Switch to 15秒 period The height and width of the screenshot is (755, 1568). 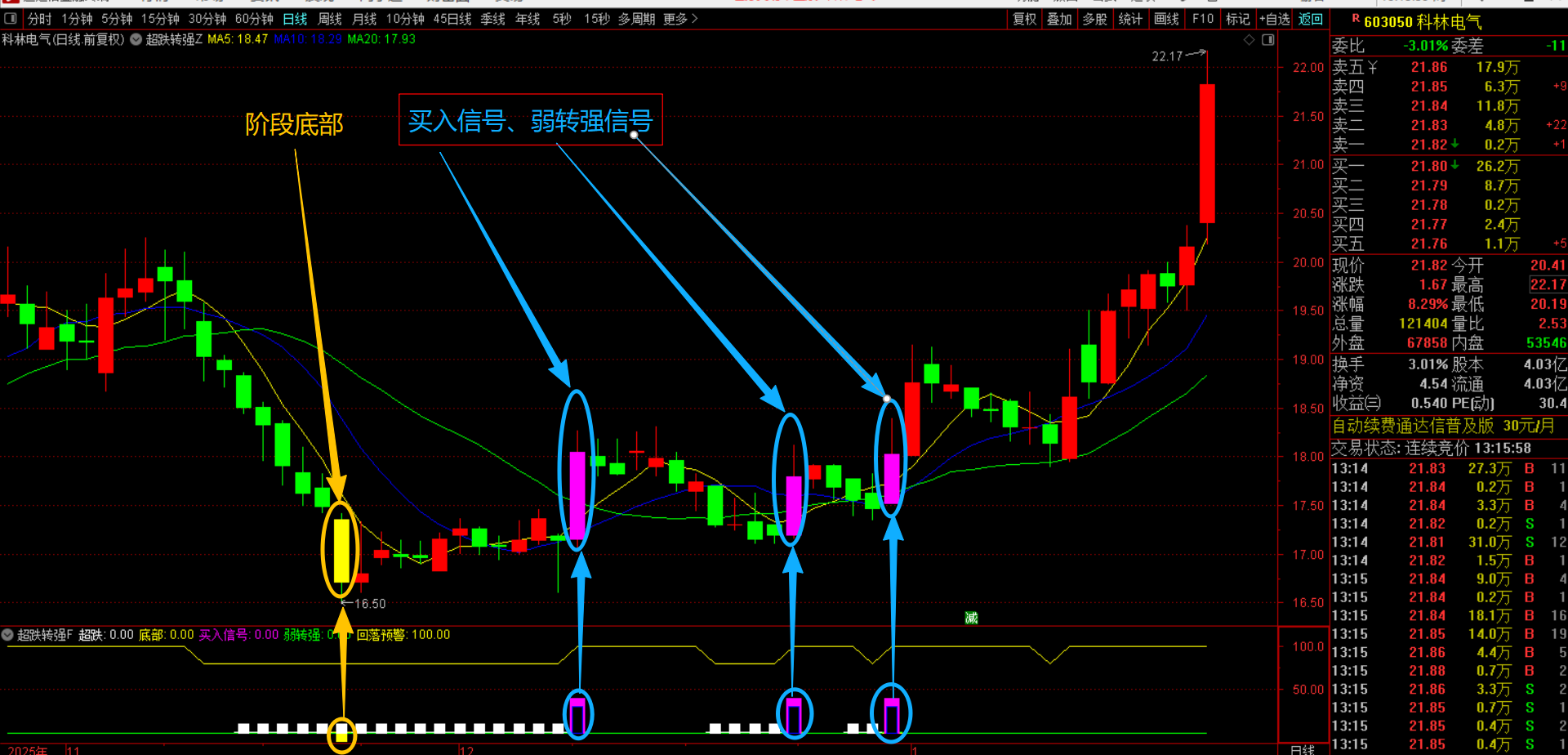[x=597, y=19]
